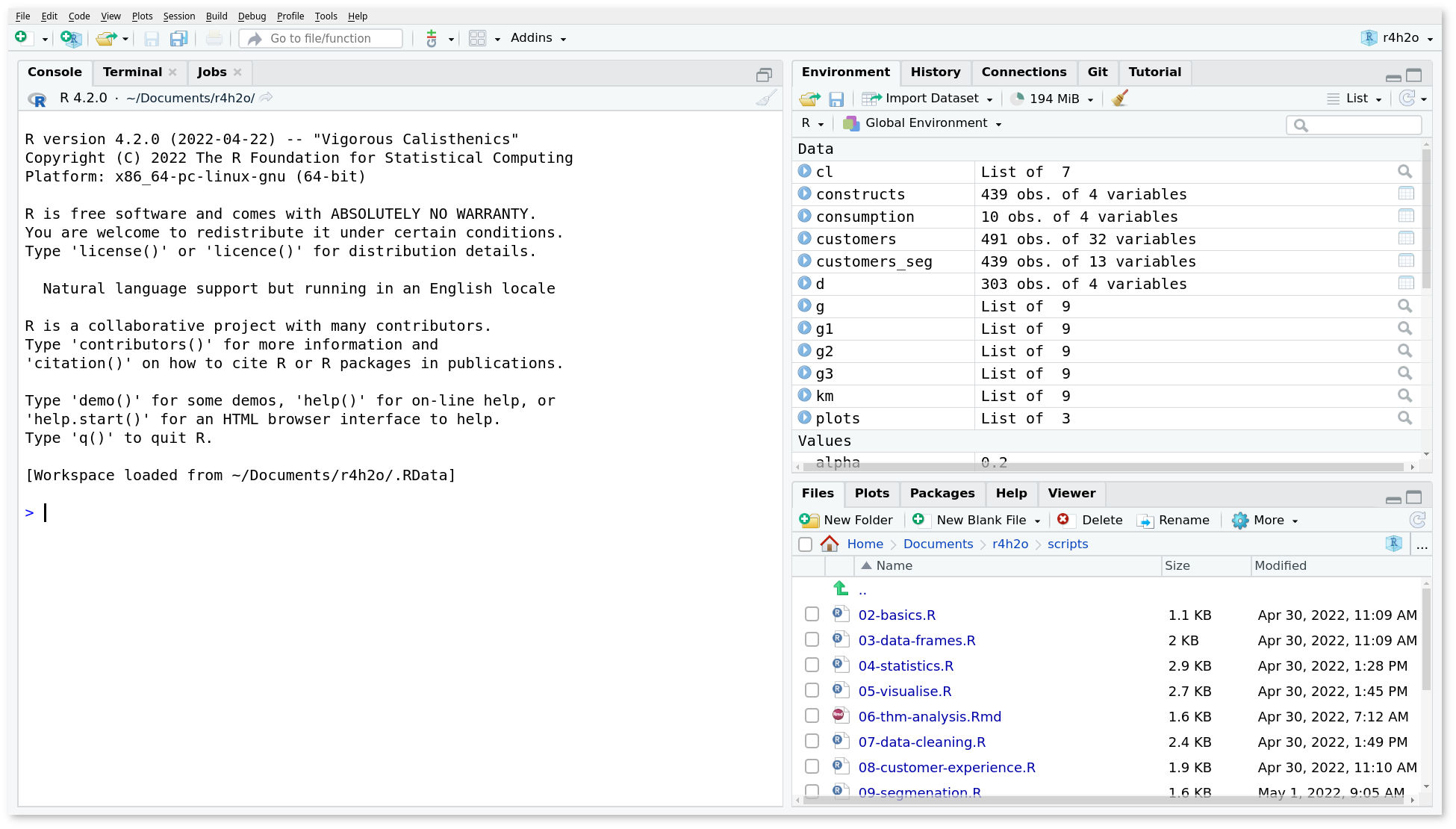The height and width of the screenshot is (829, 1456).
Task: Click the Delete button in Files pane
Action: pos(1090,520)
